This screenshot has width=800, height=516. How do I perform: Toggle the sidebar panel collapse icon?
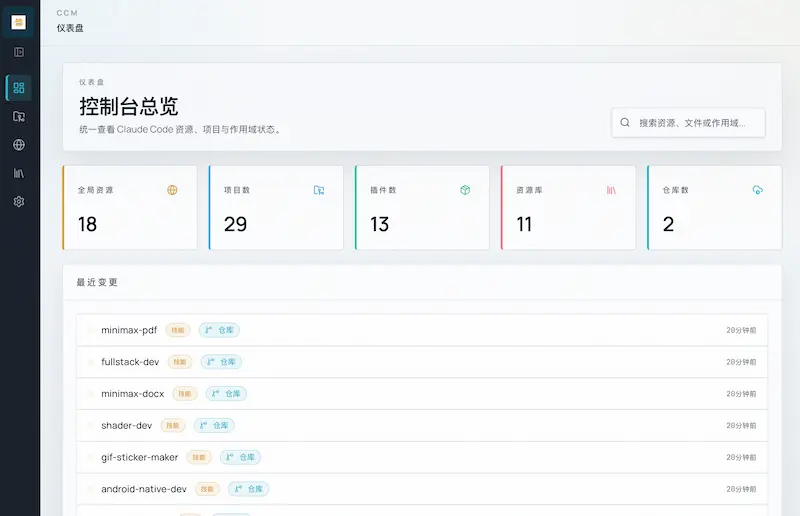[19, 52]
